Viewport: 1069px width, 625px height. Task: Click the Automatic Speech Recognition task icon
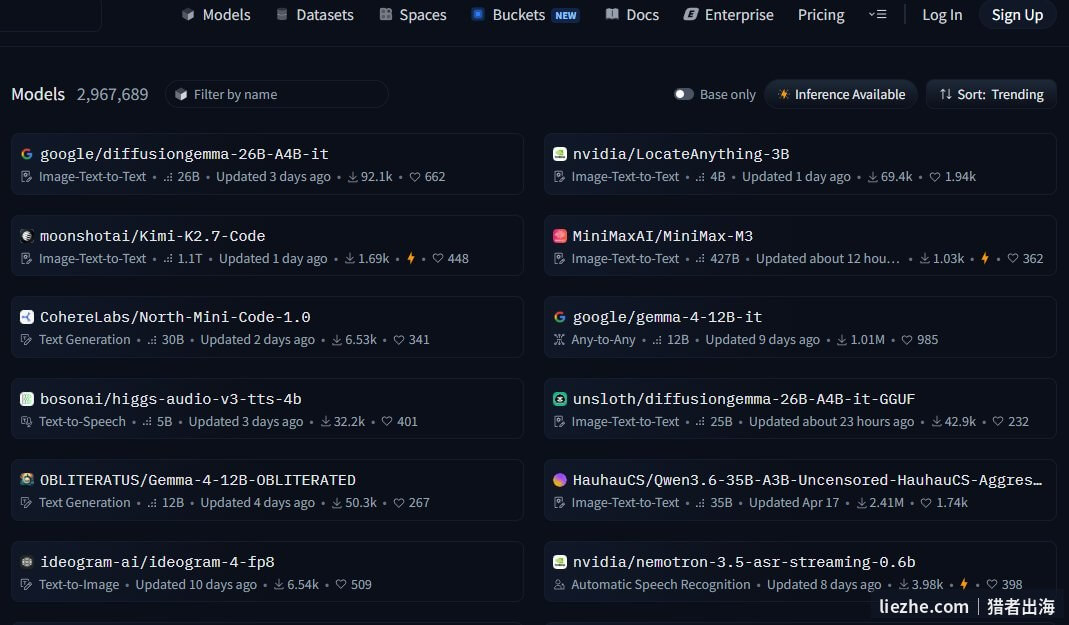(x=559, y=584)
